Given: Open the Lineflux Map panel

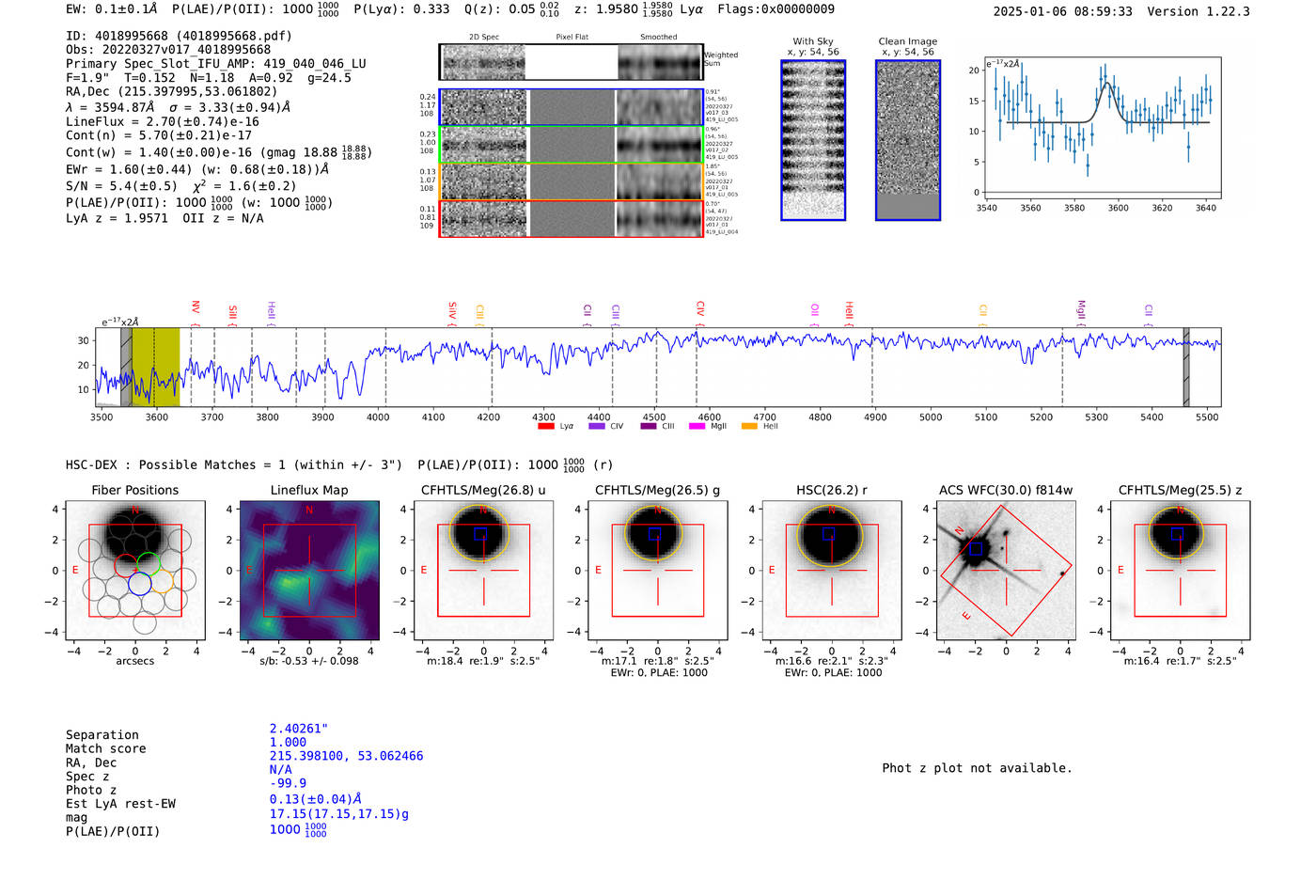Looking at the screenshot, I should (x=309, y=571).
